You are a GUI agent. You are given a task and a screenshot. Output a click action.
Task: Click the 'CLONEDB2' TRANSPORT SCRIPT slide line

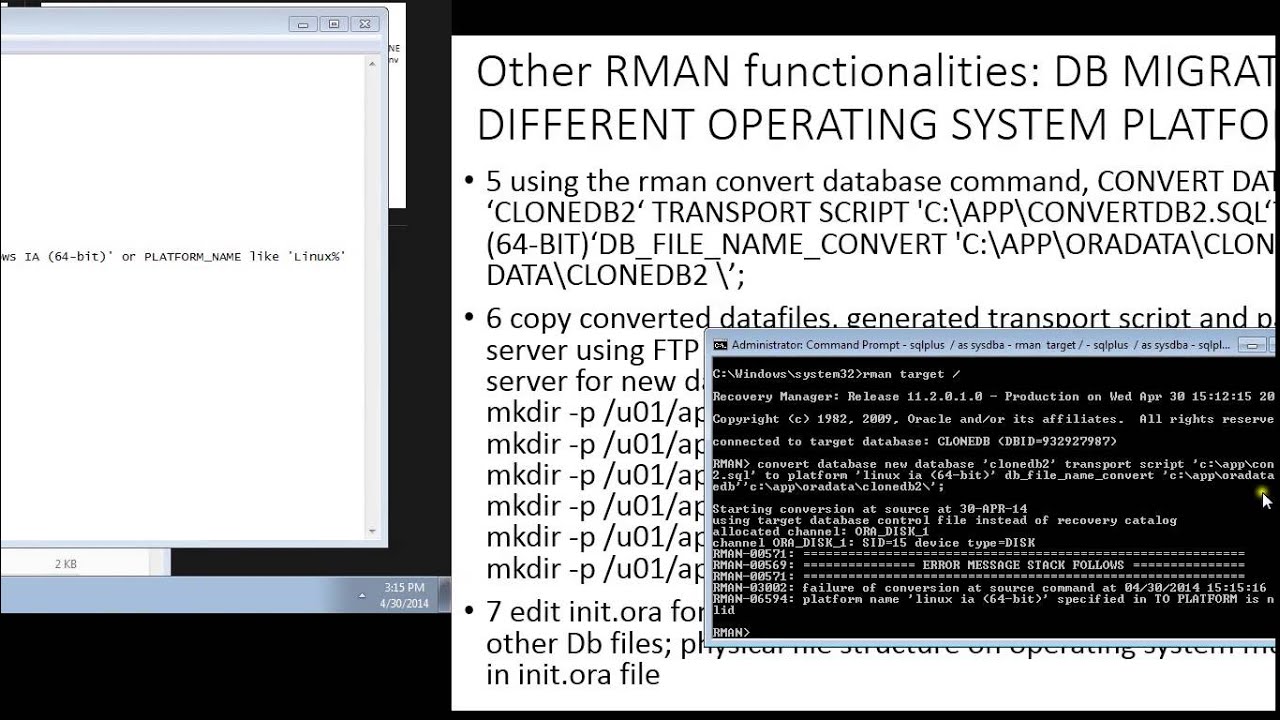coord(880,212)
